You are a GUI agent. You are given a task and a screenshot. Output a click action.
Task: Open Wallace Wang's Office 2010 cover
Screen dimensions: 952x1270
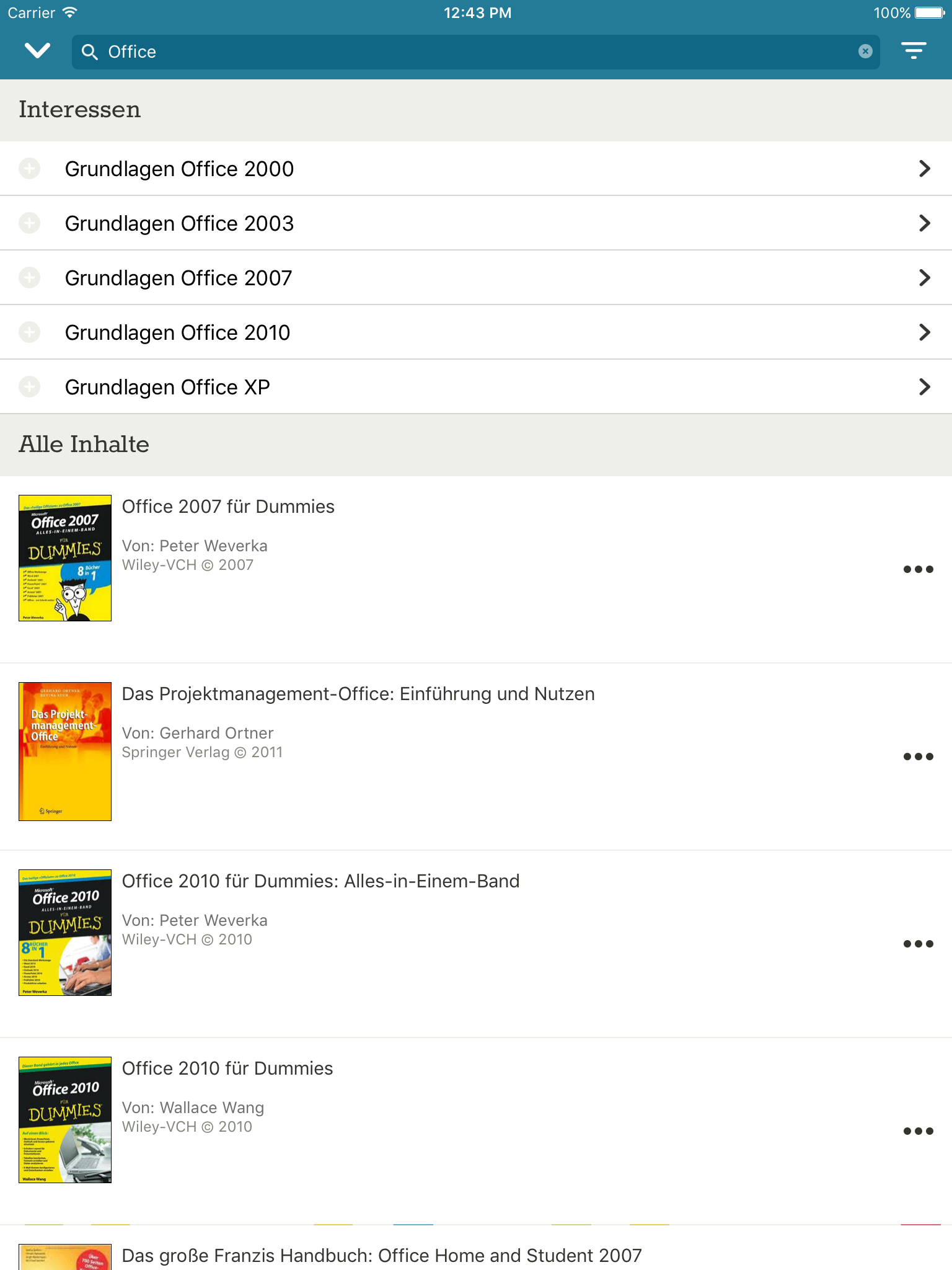pos(65,1120)
